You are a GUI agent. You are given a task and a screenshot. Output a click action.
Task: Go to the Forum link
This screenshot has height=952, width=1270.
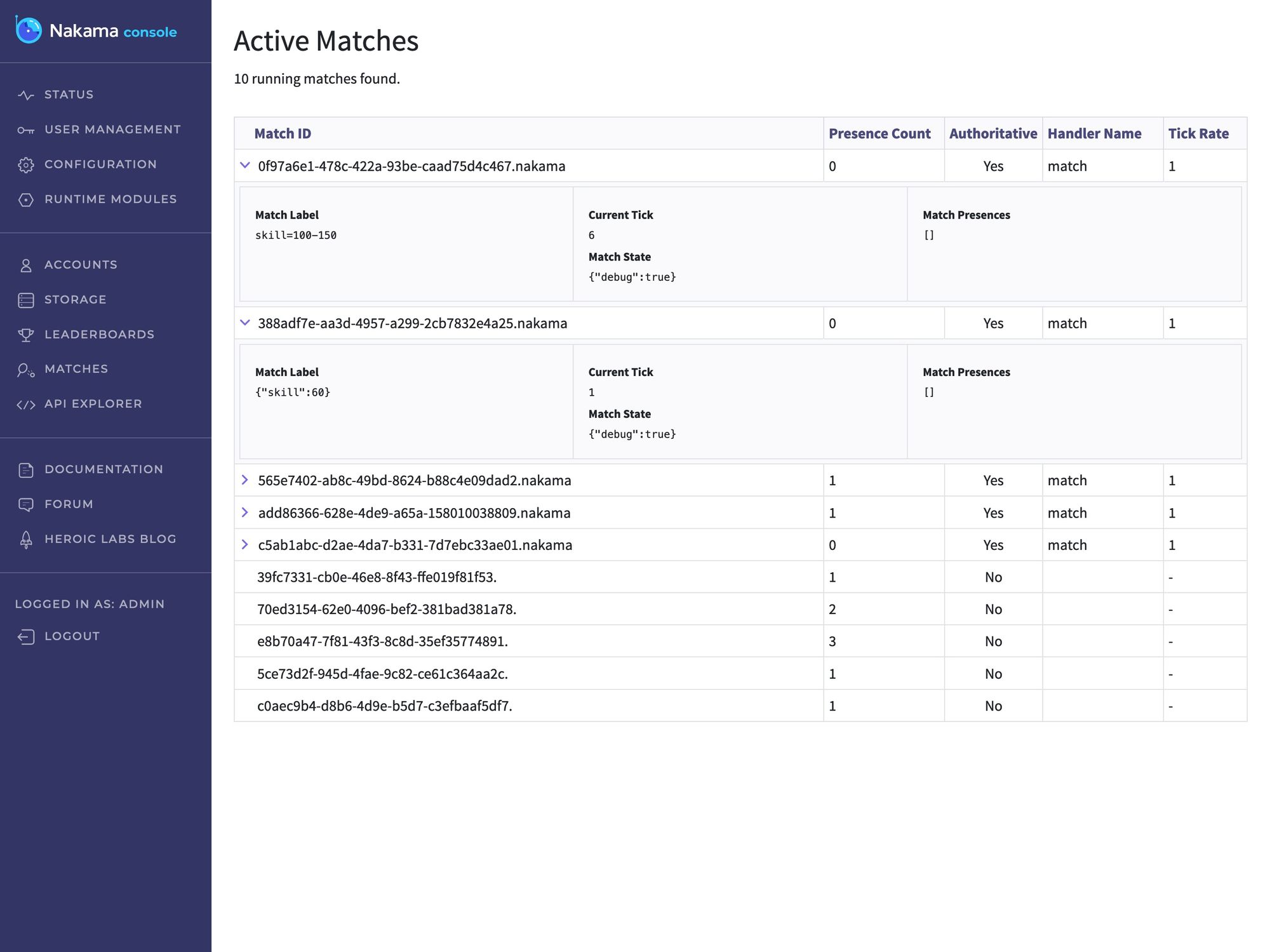point(69,504)
